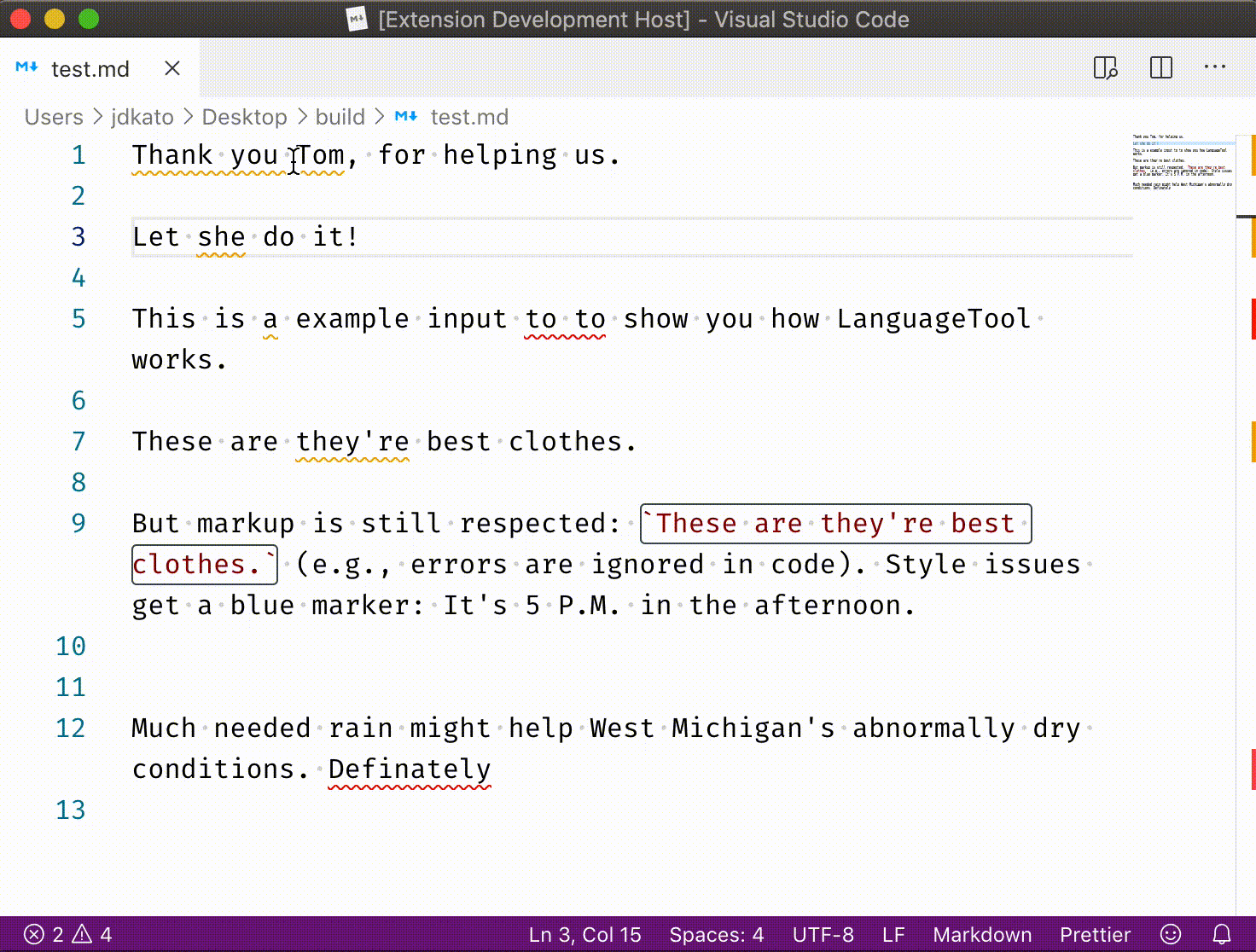
Task: Change language mode from Markdown
Action: pos(981,934)
